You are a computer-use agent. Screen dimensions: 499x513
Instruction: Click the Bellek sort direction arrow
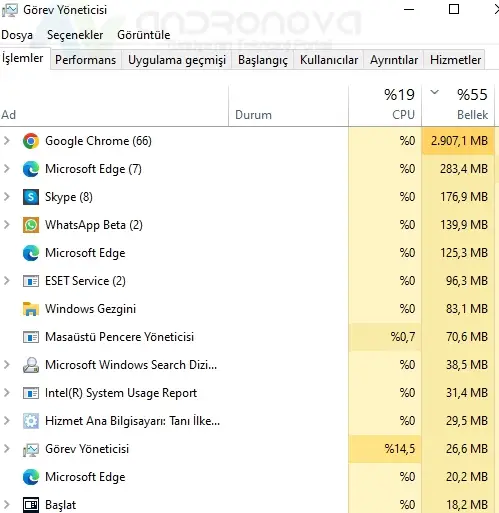434,92
